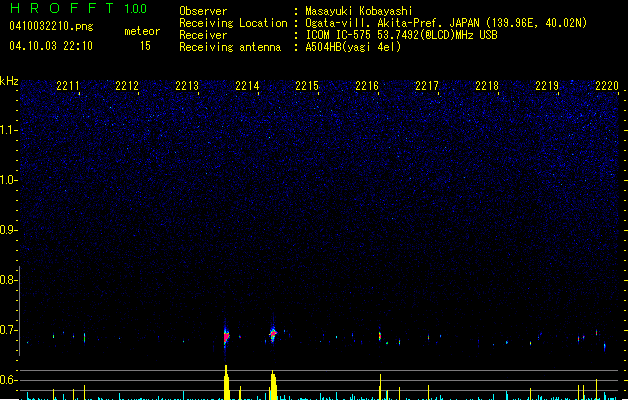Click the 'Observer' field label

click(x=203, y=11)
